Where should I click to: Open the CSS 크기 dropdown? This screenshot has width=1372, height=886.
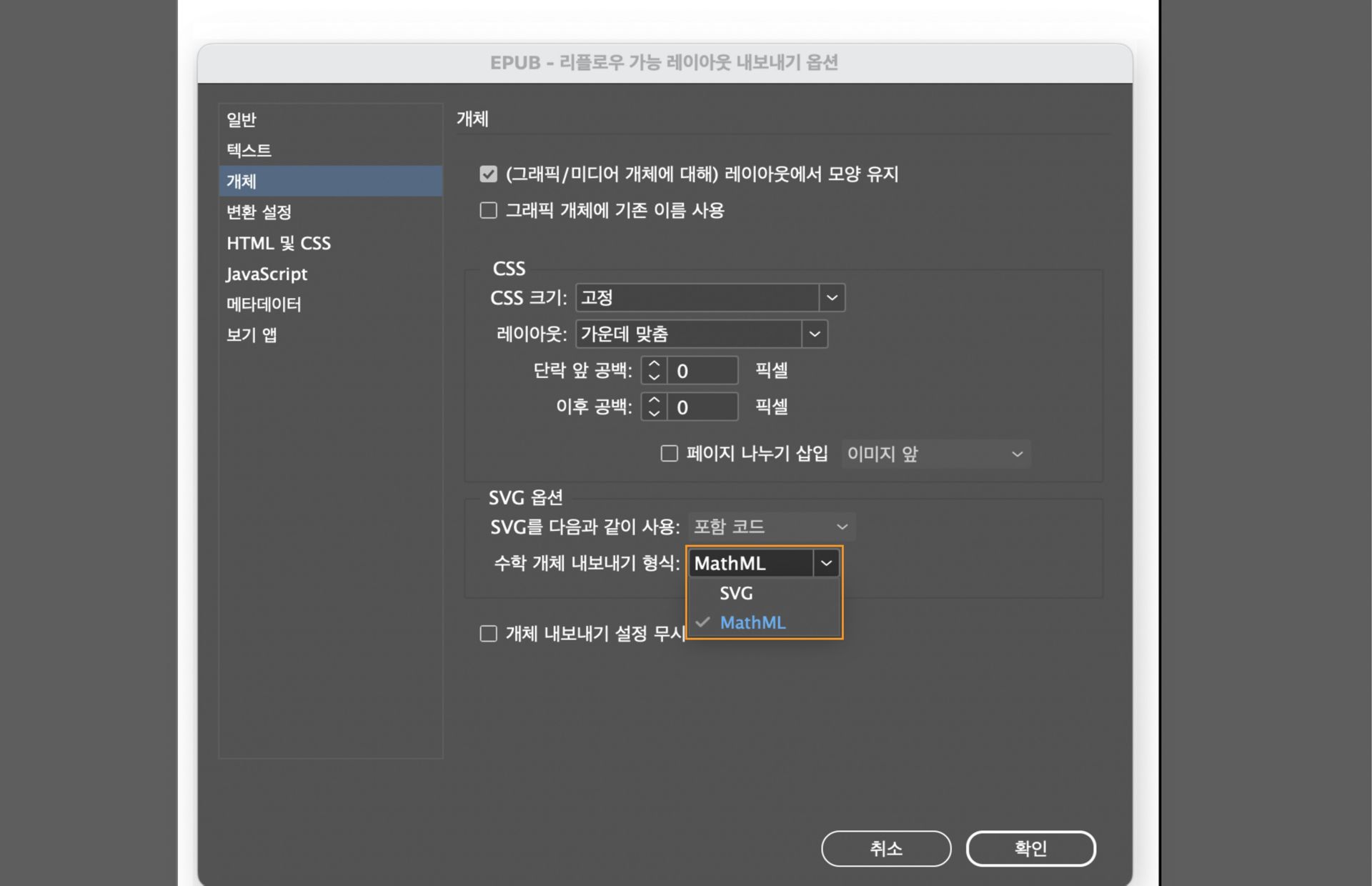[831, 297]
